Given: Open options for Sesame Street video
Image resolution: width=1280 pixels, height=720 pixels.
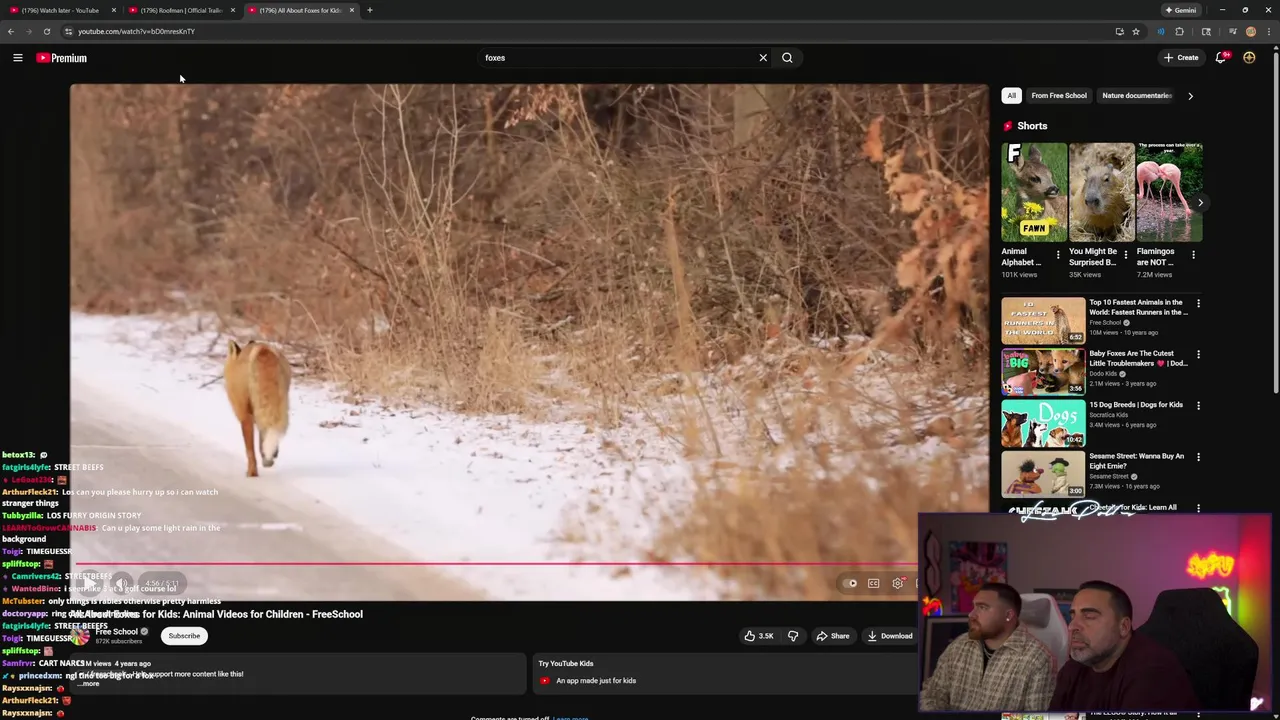Looking at the screenshot, I should click(x=1198, y=457).
